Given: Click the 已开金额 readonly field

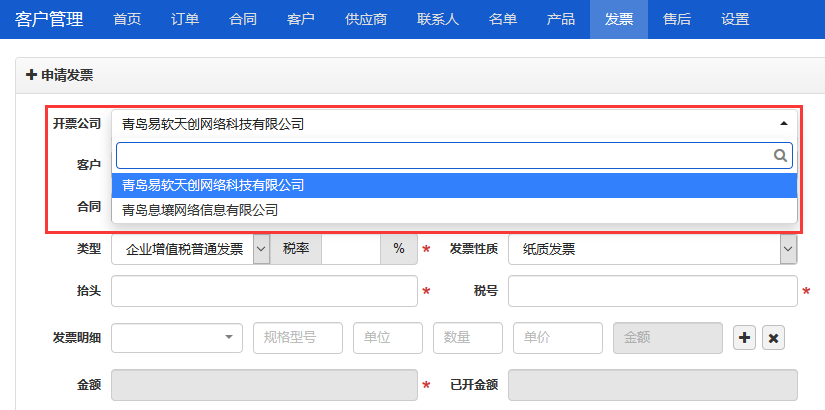Looking at the screenshot, I should coord(652,385).
